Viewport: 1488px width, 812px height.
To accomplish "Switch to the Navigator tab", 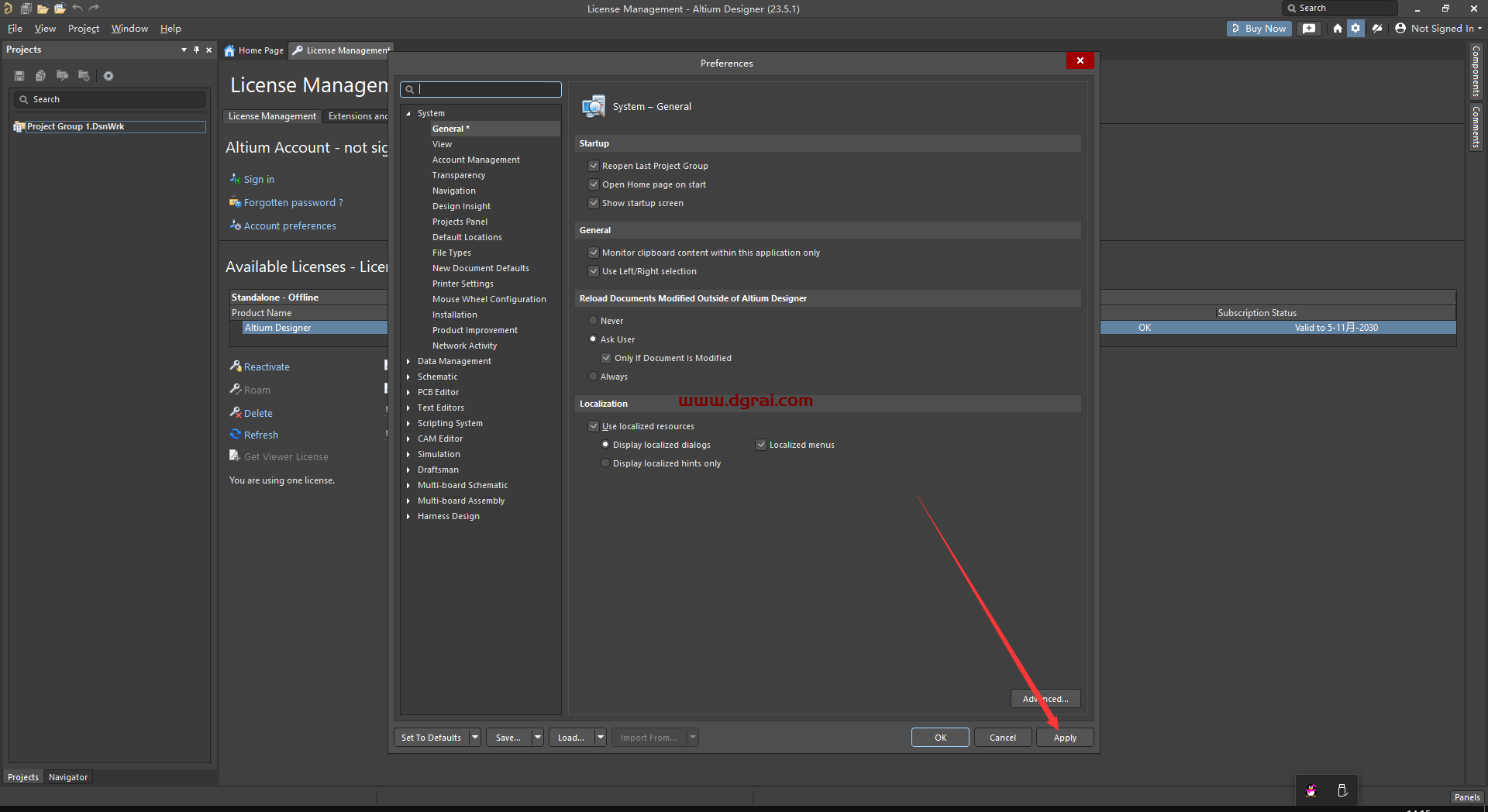I will [68, 777].
